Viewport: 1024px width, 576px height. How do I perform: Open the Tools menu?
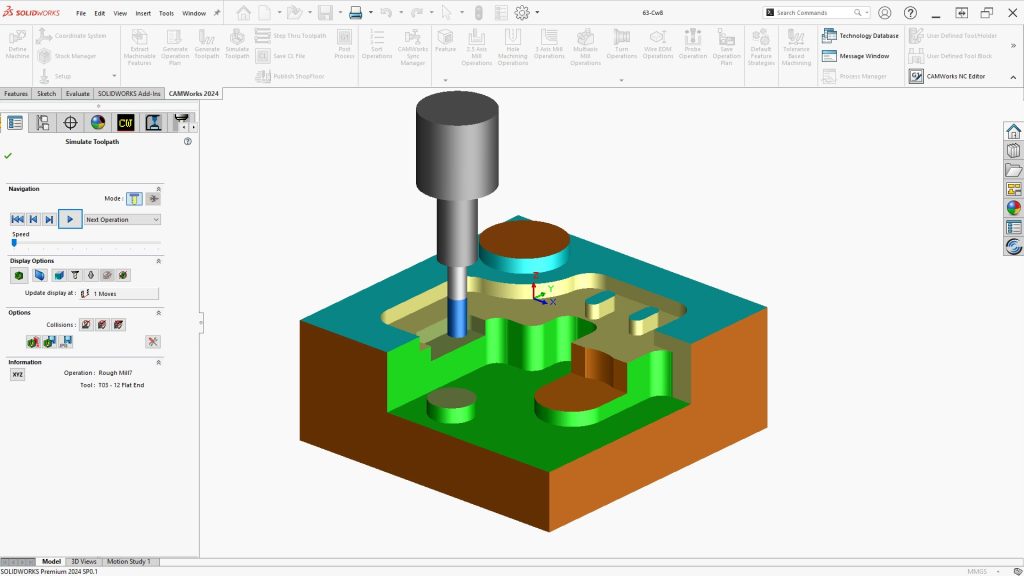pos(167,13)
